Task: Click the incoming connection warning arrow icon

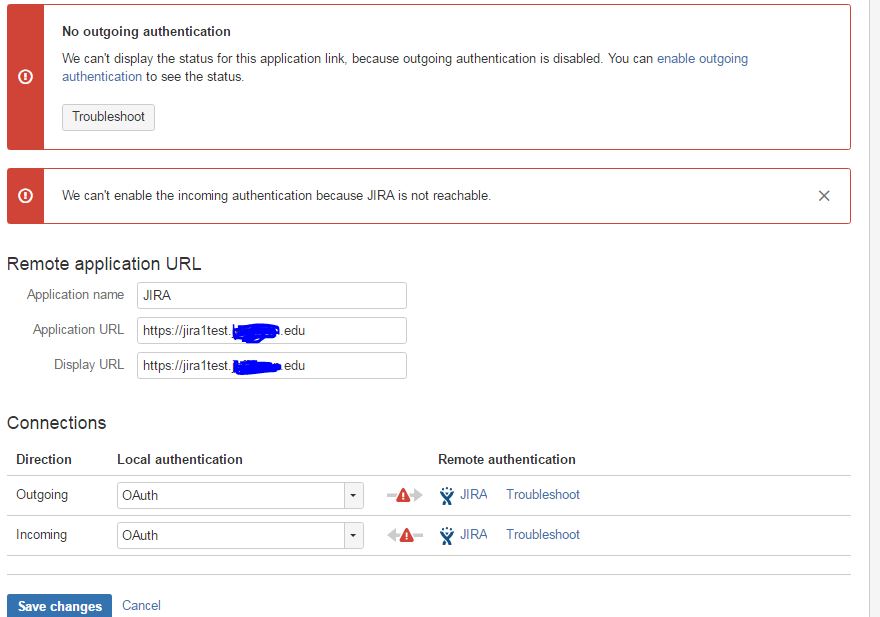Action: [x=405, y=535]
